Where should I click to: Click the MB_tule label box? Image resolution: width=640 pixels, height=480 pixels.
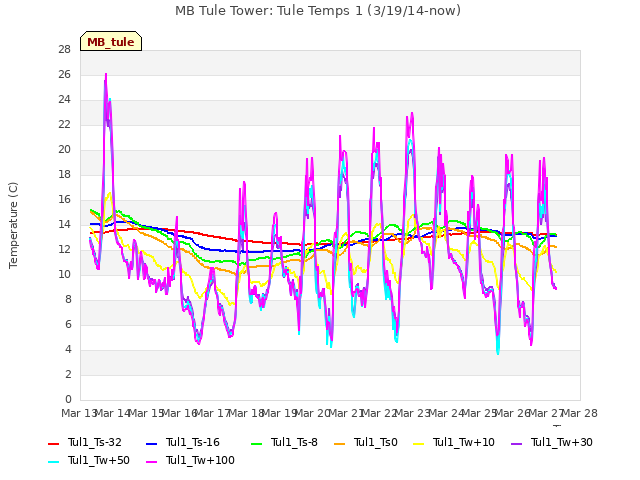click(111, 41)
